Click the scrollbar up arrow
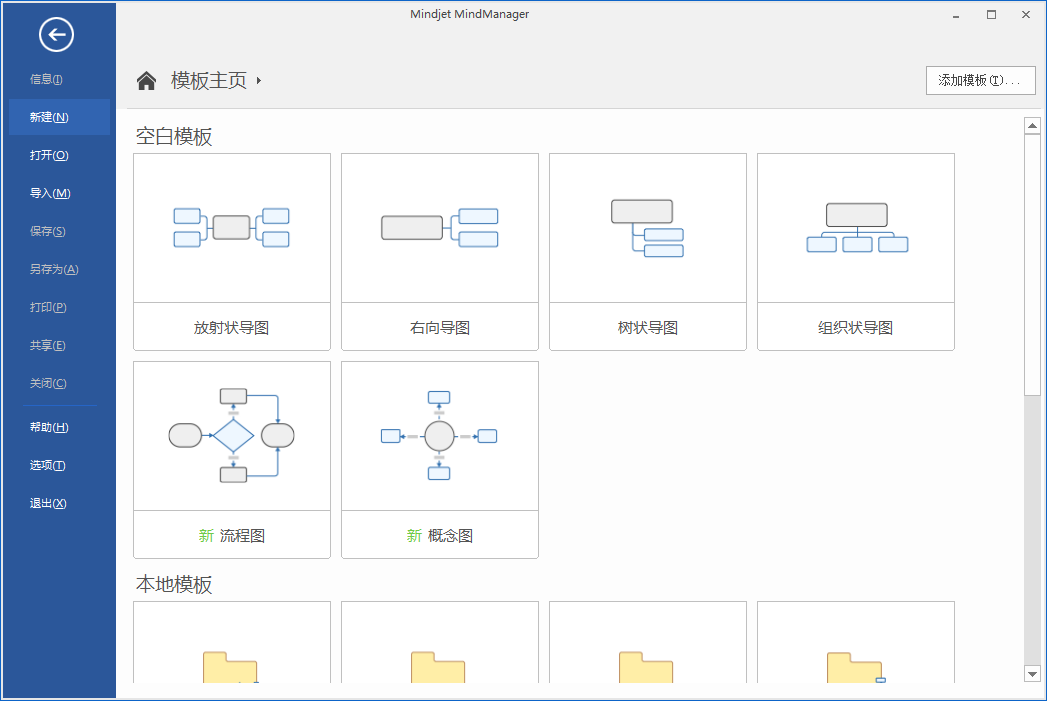The width and height of the screenshot is (1047, 701). [1032, 126]
